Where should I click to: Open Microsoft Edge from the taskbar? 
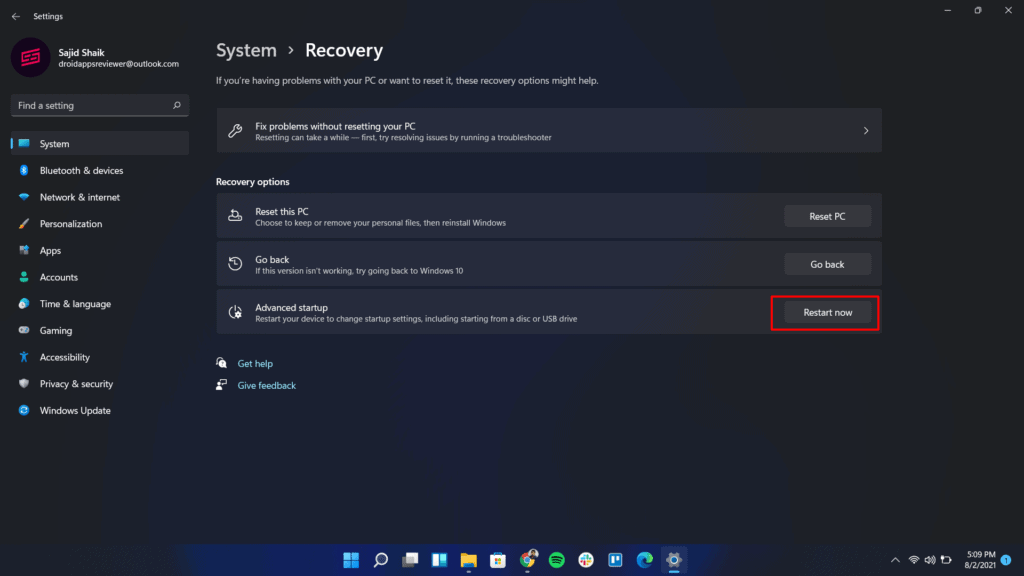point(644,560)
